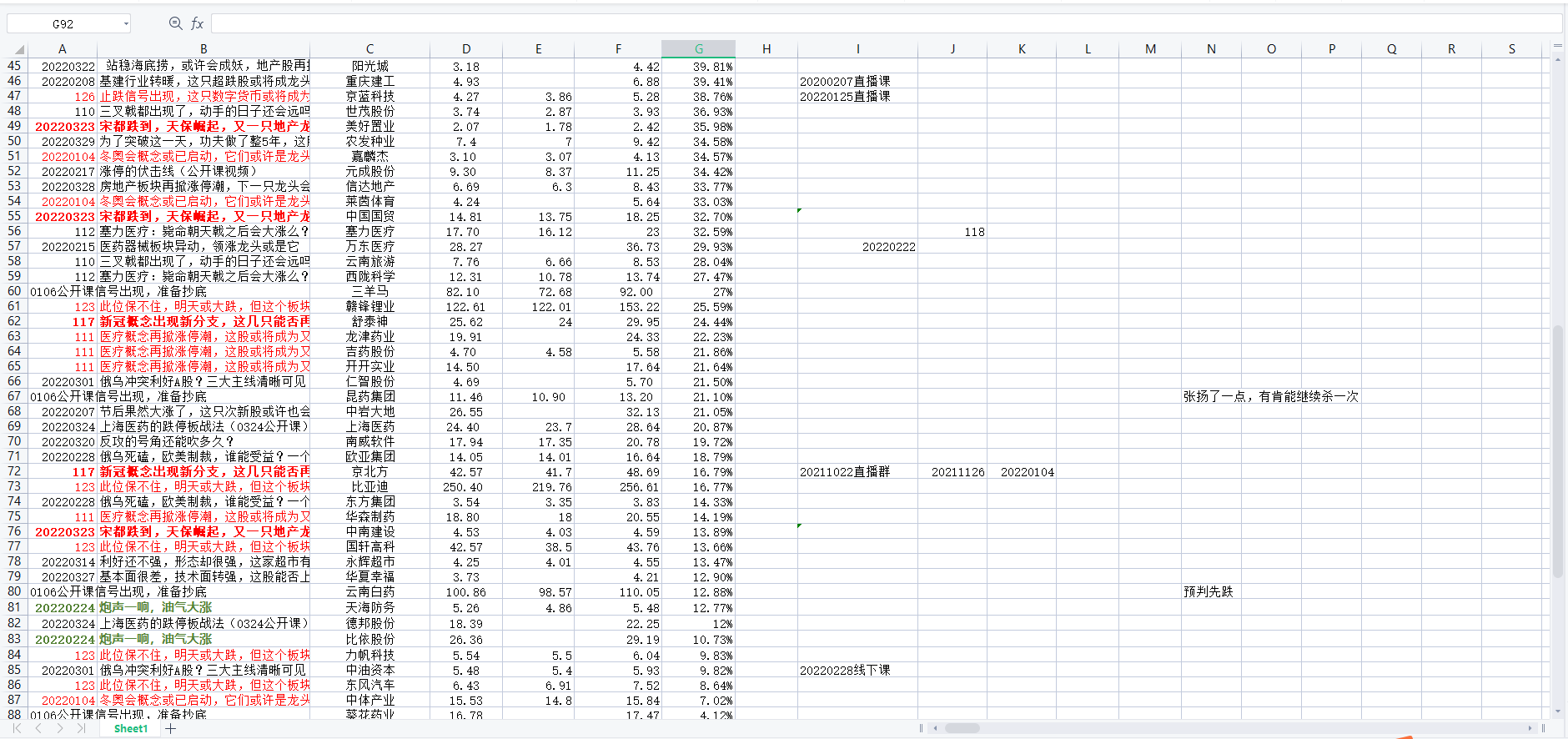Select the note '张扬了一点，有肯能继续杀一次'
The image size is (1568, 739).
pyautogui.click(x=1270, y=396)
